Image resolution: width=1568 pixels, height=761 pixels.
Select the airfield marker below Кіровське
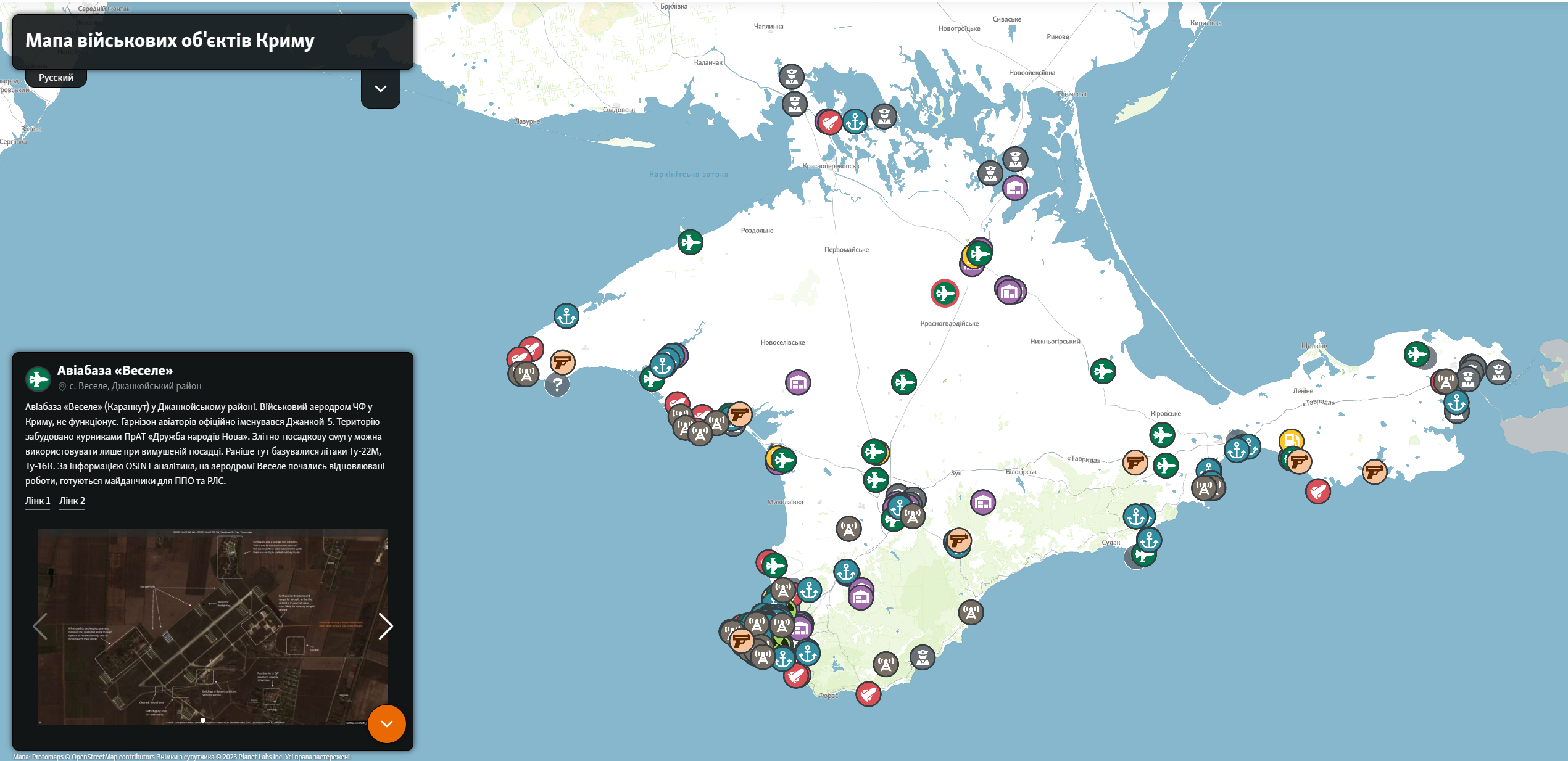[x=1162, y=435]
